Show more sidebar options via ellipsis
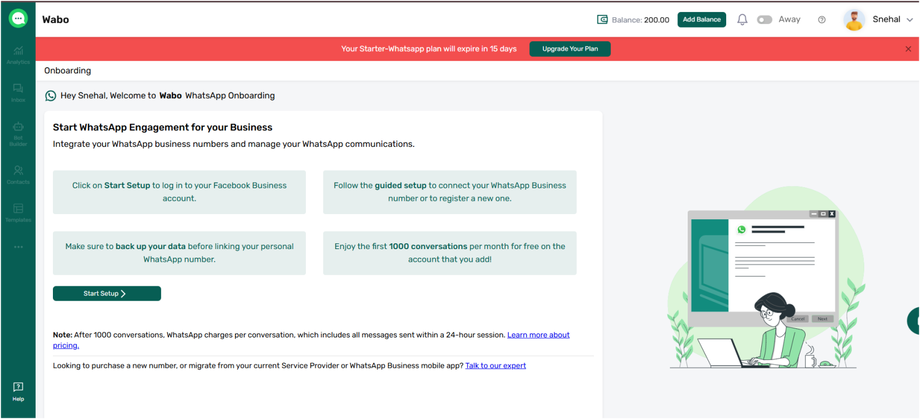920x419 pixels. point(18,247)
